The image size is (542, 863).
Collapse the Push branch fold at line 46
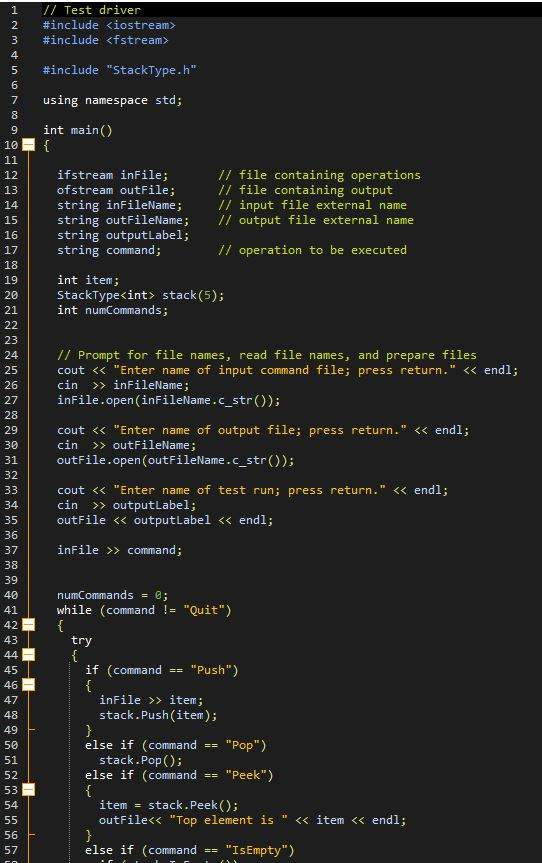pyautogui.click(x=28, y=685)
